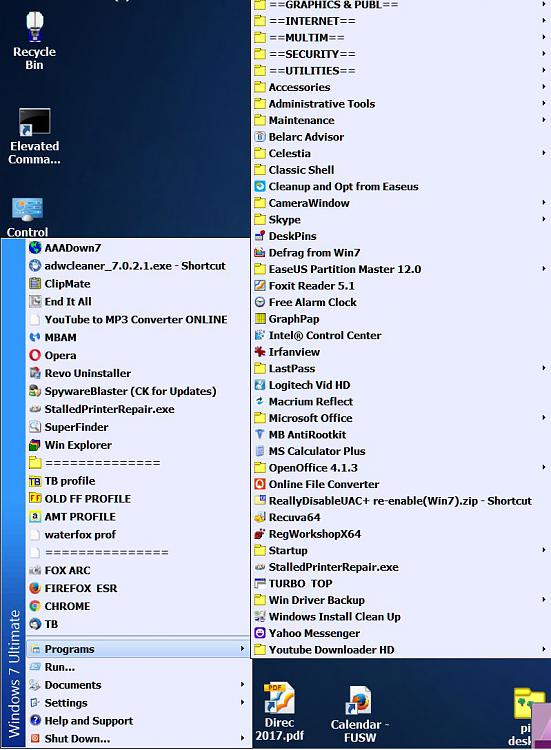Expand the Documents submenu arrow
The width and height of the screenshot is (551, 750).
tap(242, 685)
